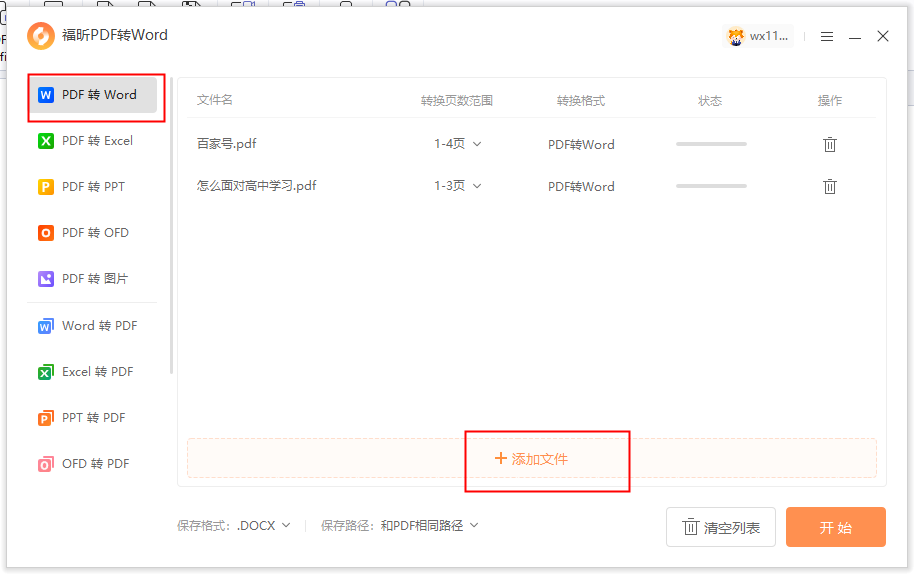The width and height of the screenshot is (914, 574).
Task: Click the purple picture icon for PDF 转 图片
Action: [45, 279]
